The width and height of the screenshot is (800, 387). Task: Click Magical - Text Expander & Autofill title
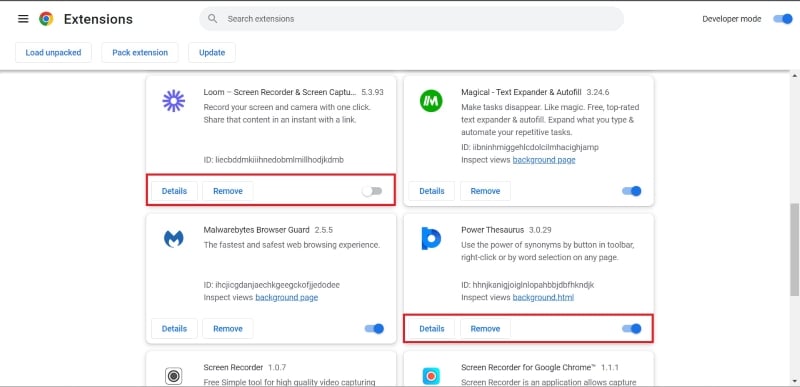pyautogui.click(x=521, y=92)
